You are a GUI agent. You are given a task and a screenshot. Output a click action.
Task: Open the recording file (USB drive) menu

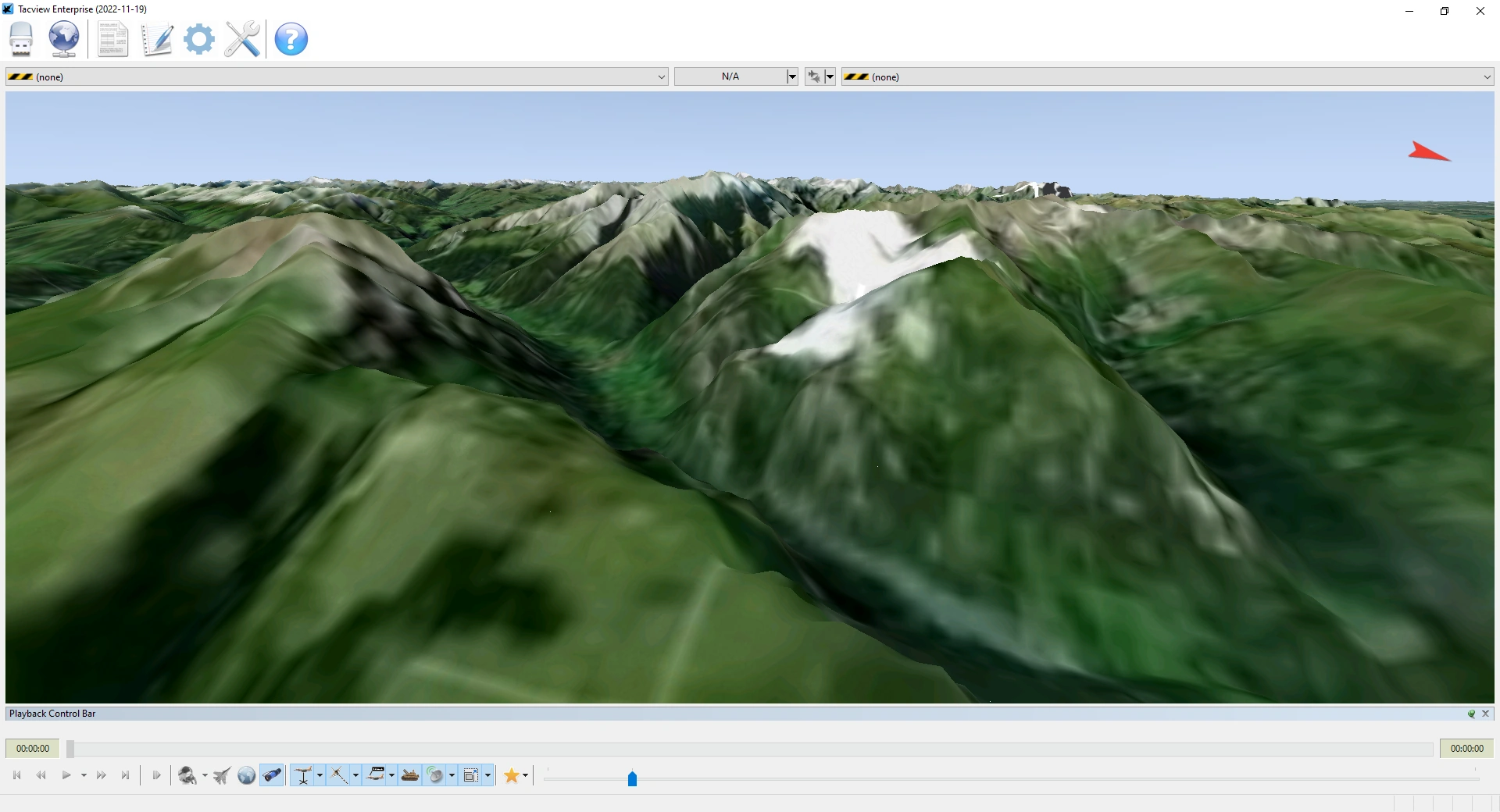(21, 39)
